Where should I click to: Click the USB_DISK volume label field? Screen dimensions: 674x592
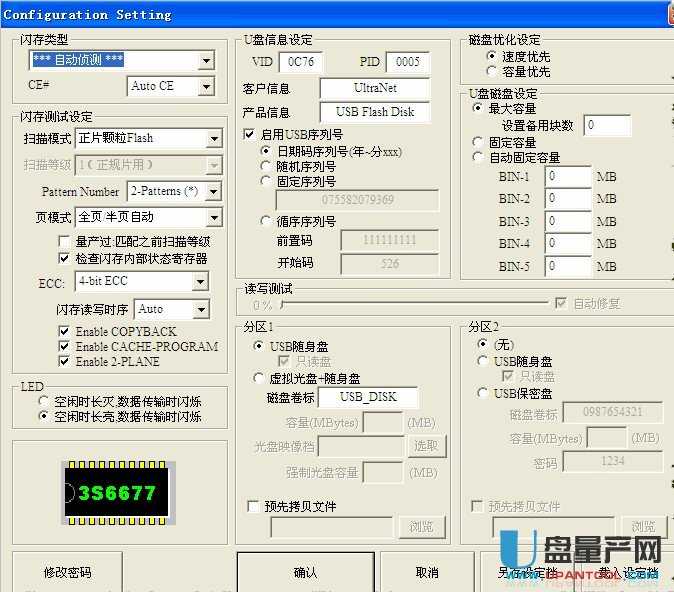[x=368, y=397]
